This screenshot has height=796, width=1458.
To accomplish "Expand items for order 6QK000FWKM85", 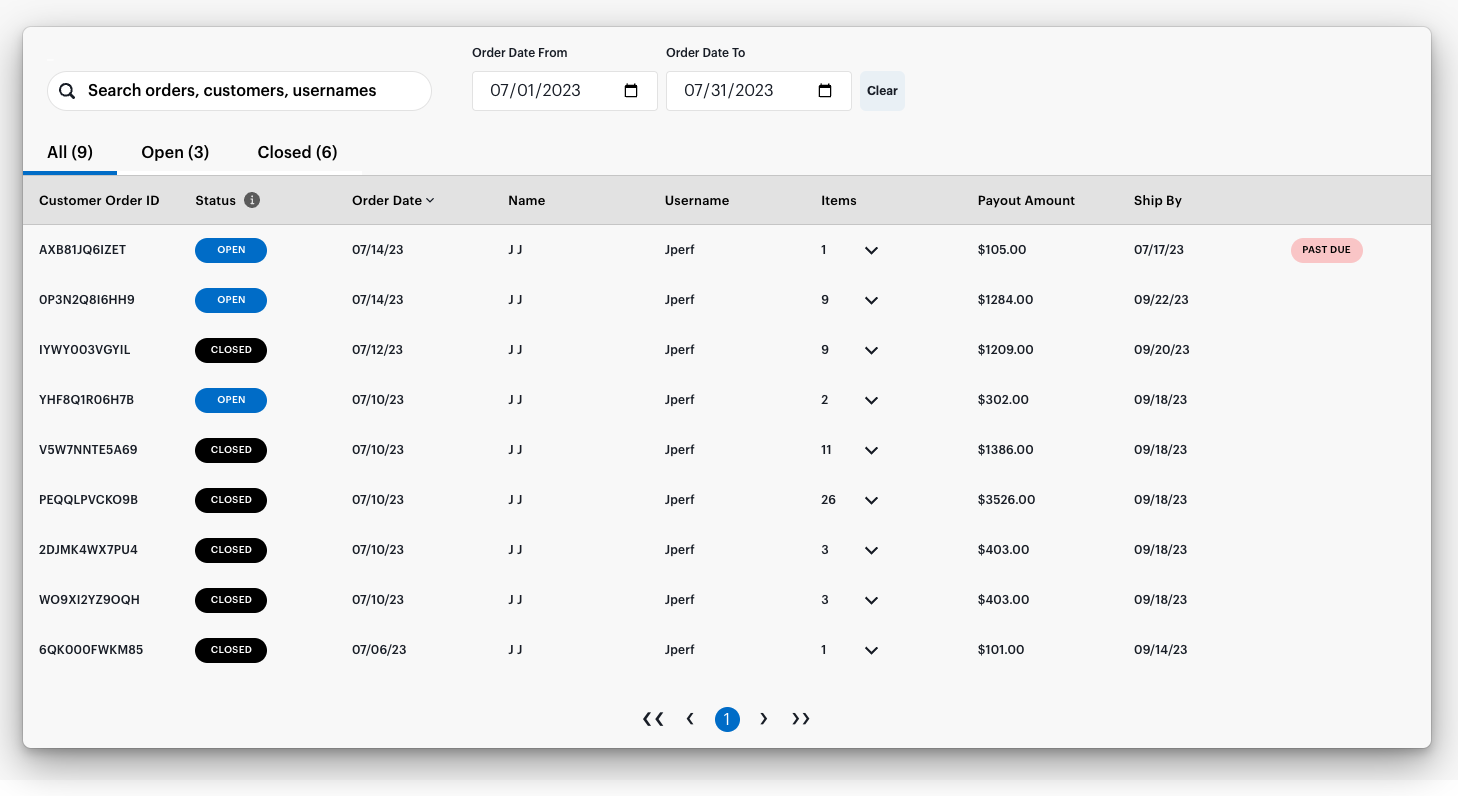I will point(870,650).
